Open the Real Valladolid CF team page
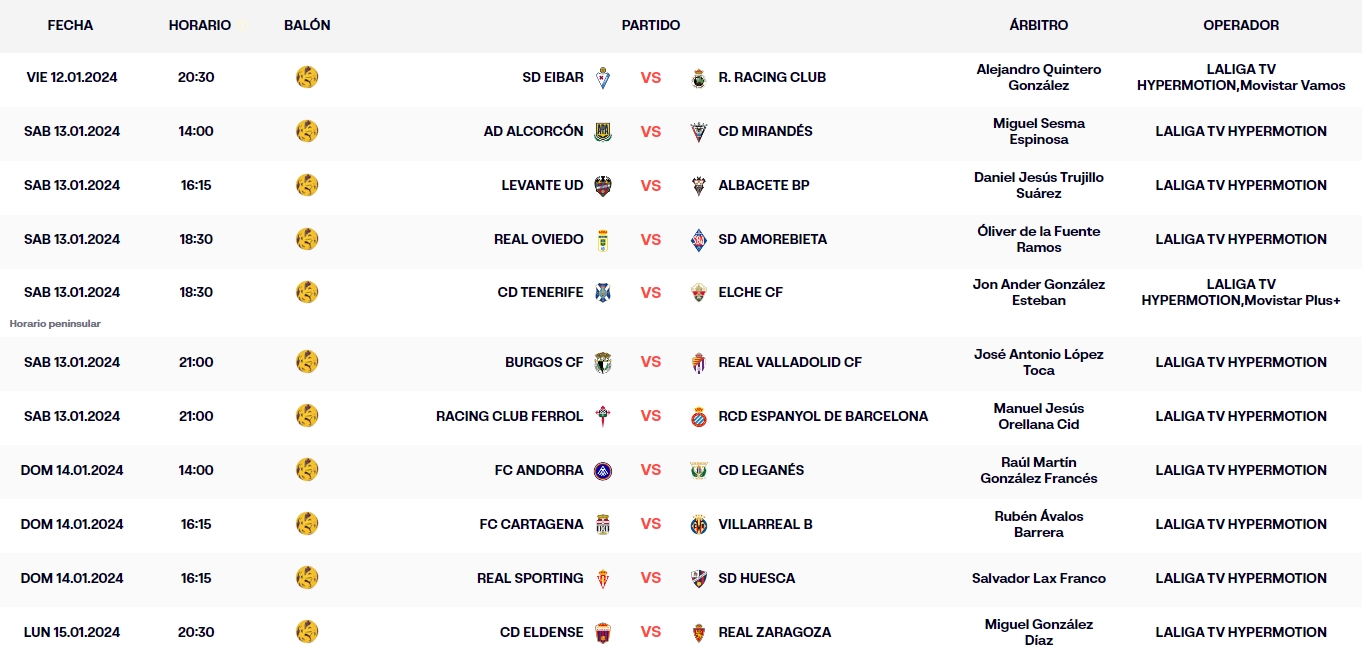The width and height of the screenshot is (1362, 666). tap(790, 362)
